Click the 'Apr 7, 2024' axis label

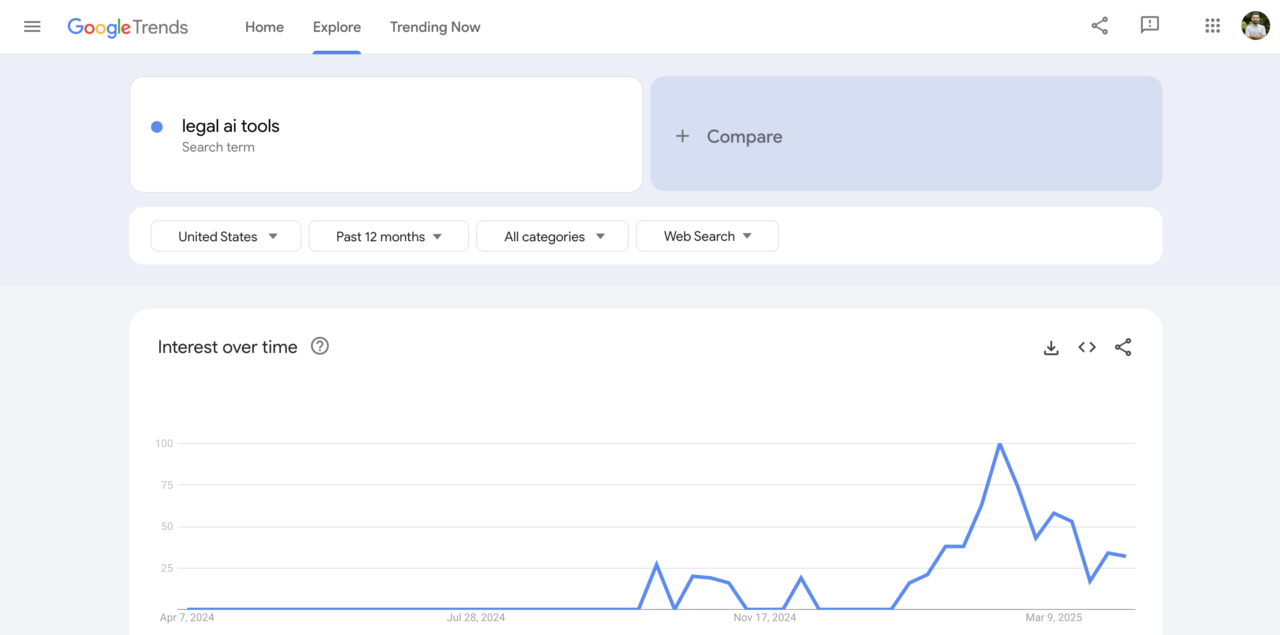187,618
